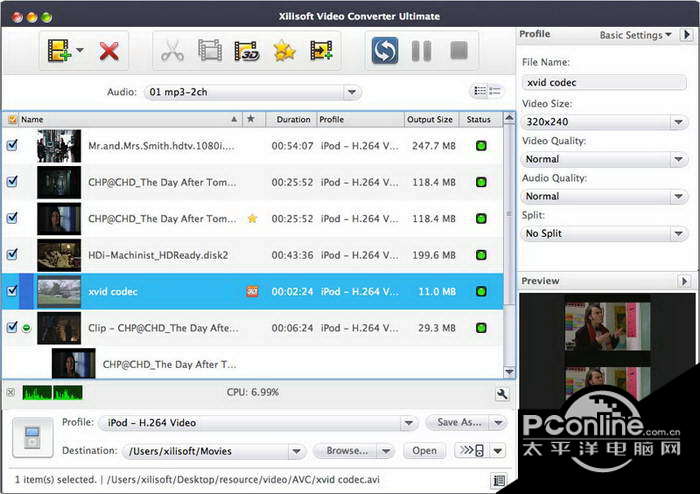
Task: Open the Audio Quality dropdown
Action: tap(604, 196)
